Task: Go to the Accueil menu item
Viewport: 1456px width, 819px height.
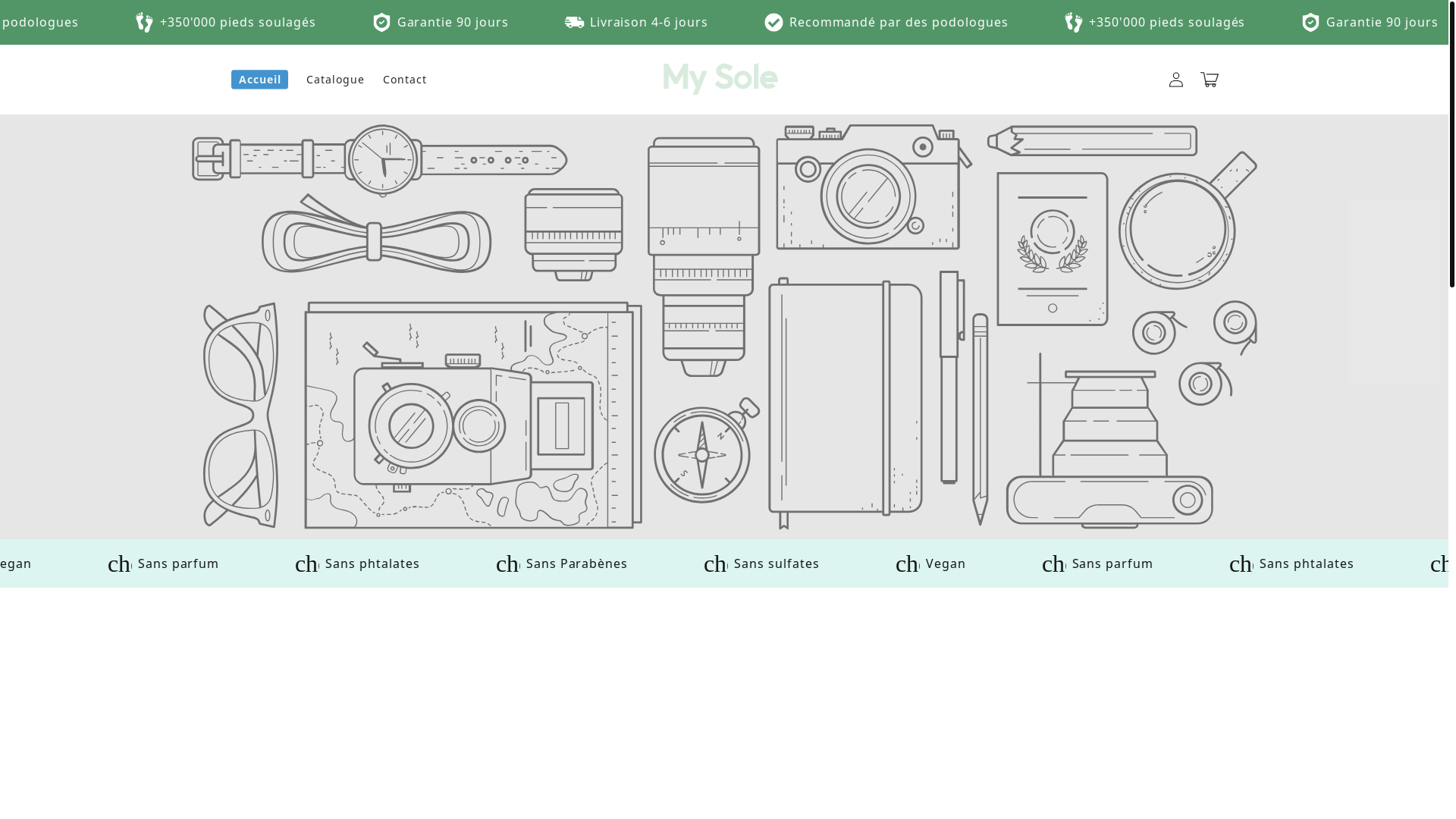Action: point(259,80)
